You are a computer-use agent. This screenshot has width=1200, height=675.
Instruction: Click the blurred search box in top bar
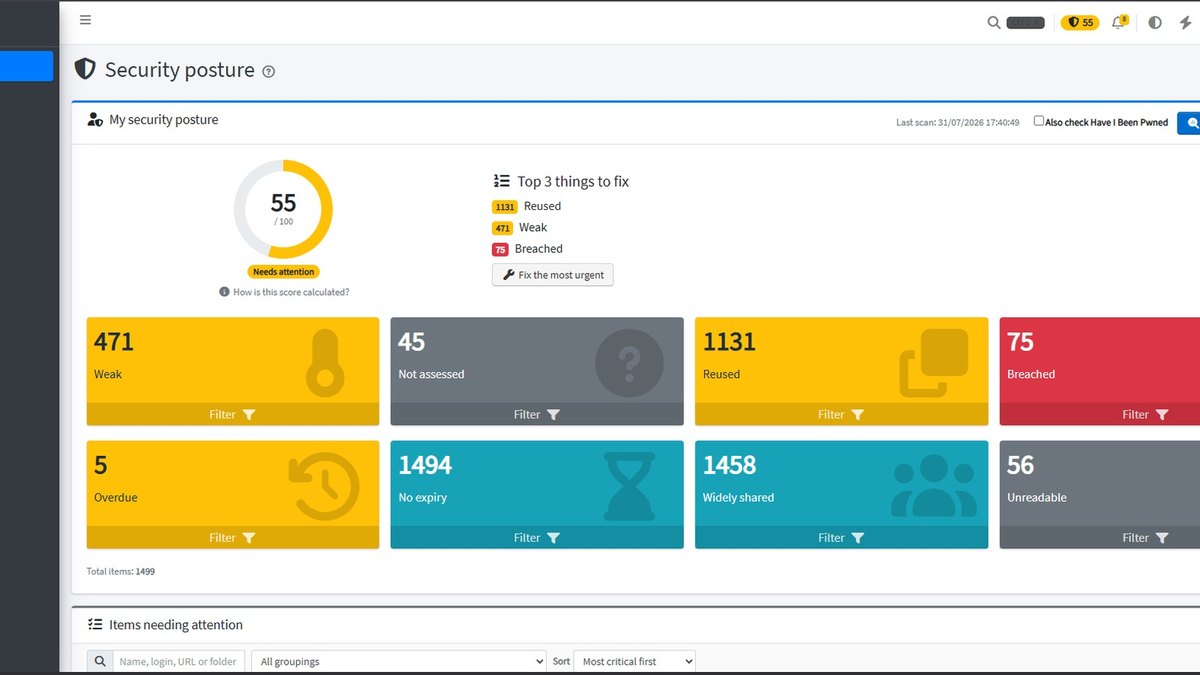point(1025,22)
